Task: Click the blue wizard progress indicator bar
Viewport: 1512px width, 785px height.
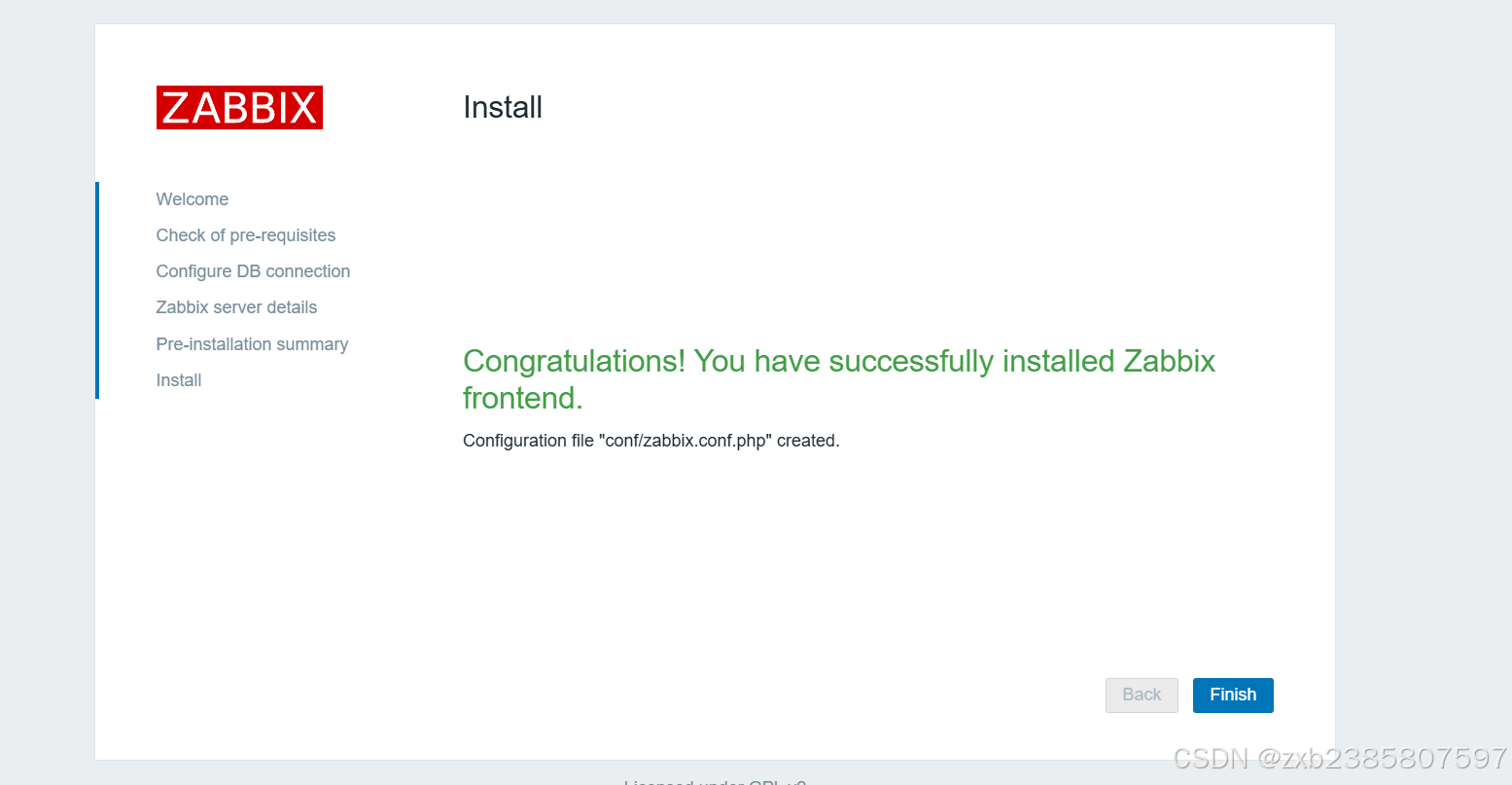Action: (x=97, y=289)
